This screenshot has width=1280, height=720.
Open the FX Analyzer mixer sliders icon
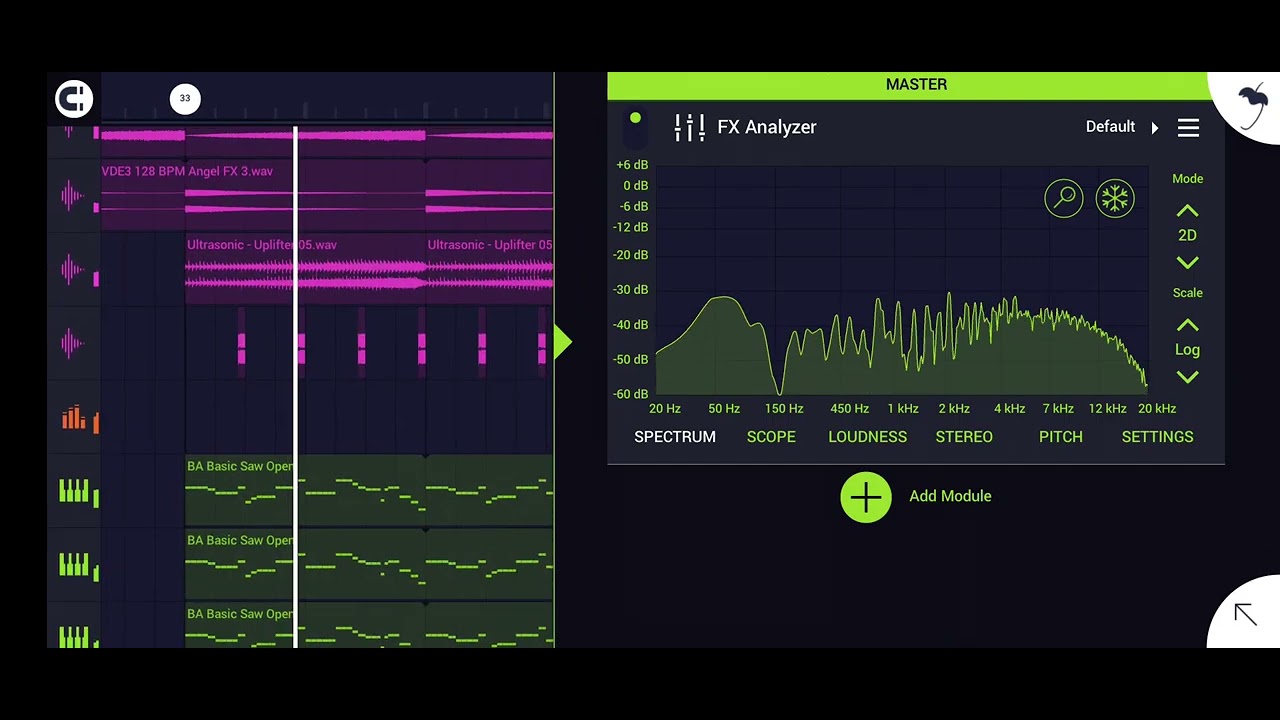690,127
